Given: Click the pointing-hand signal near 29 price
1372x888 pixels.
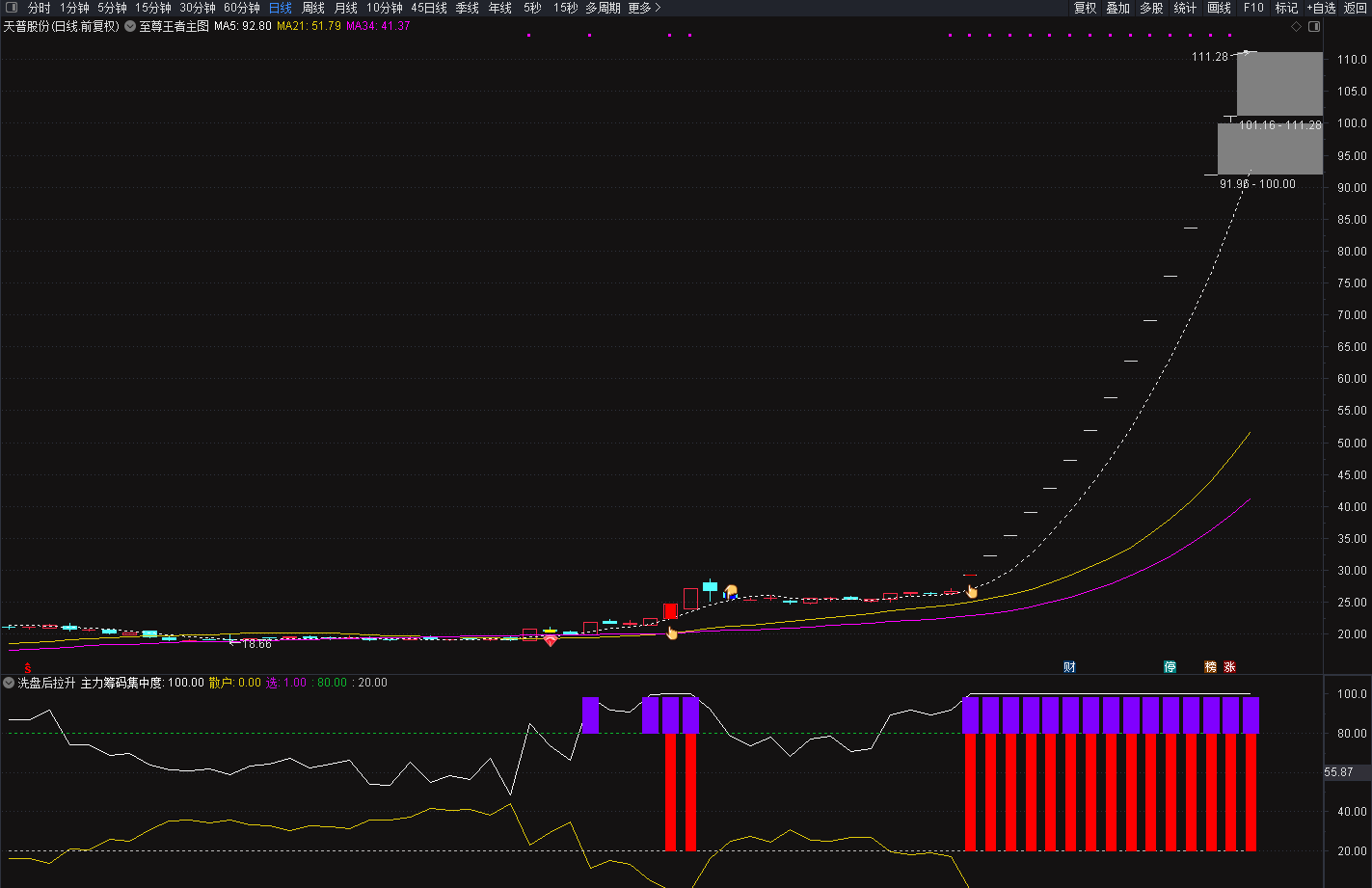Looking at the screenshot, I should click(x=971, y=591).
